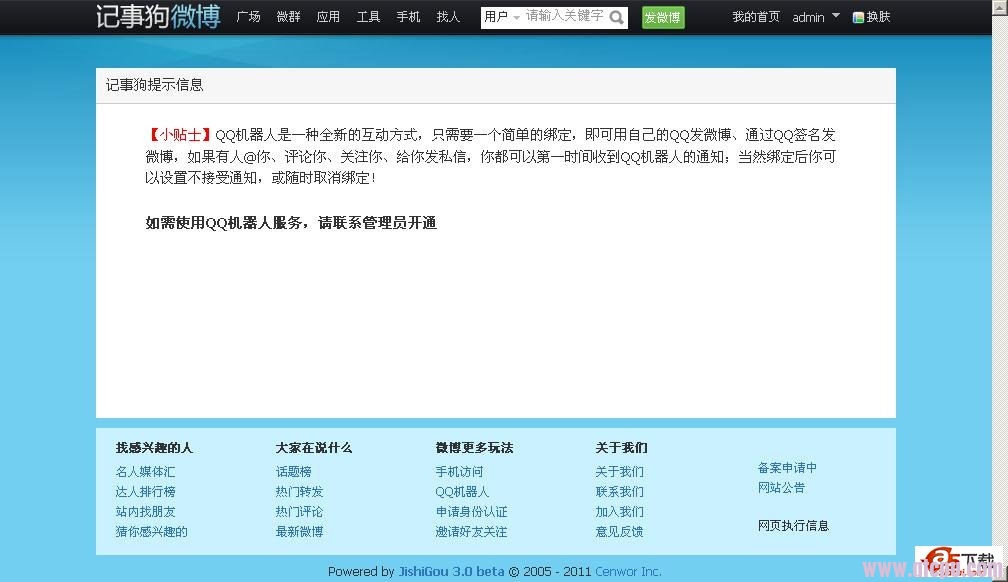Click the 关于我们 bold footer heading
The image size is (1008, 582).
[x=621, y=448]
